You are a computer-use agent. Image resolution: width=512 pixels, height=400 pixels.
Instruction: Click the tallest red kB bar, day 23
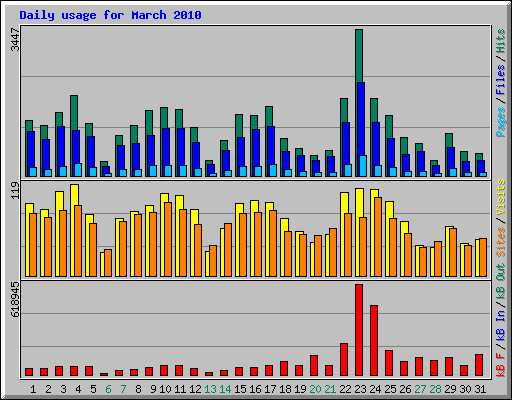[x=359, y=330]
